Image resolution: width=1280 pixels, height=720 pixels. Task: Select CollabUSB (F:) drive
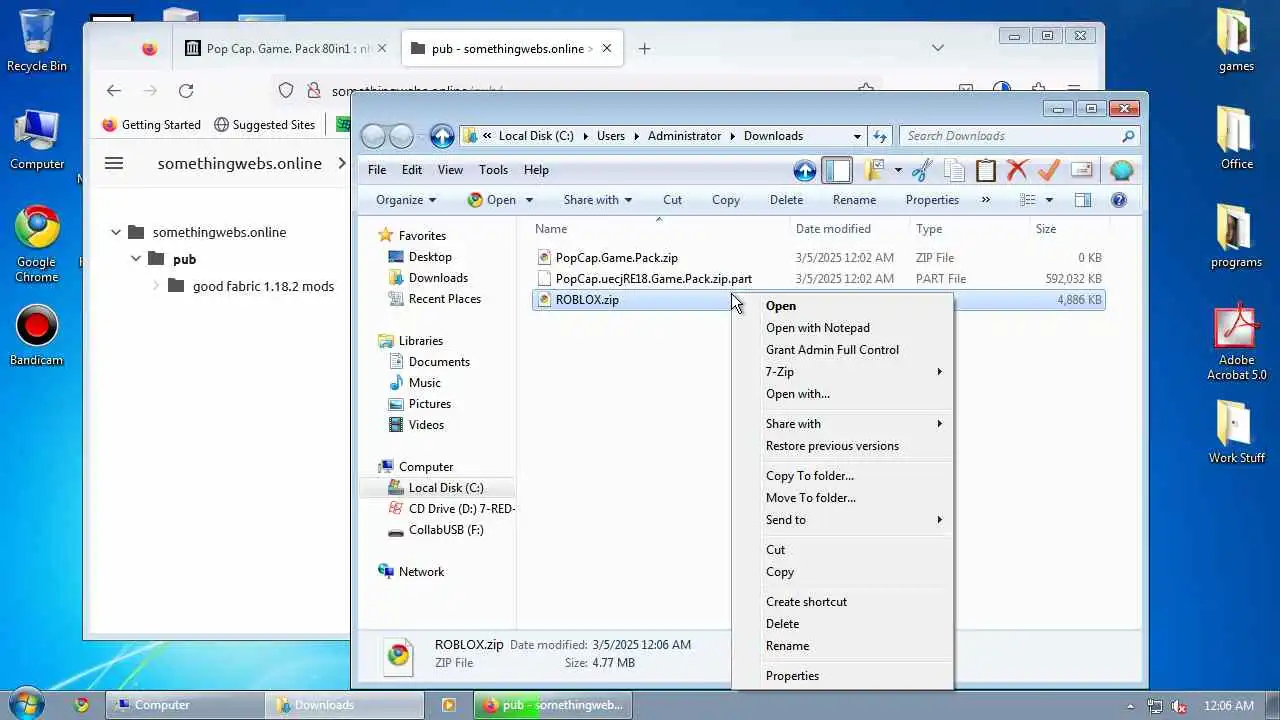[446, 530]
